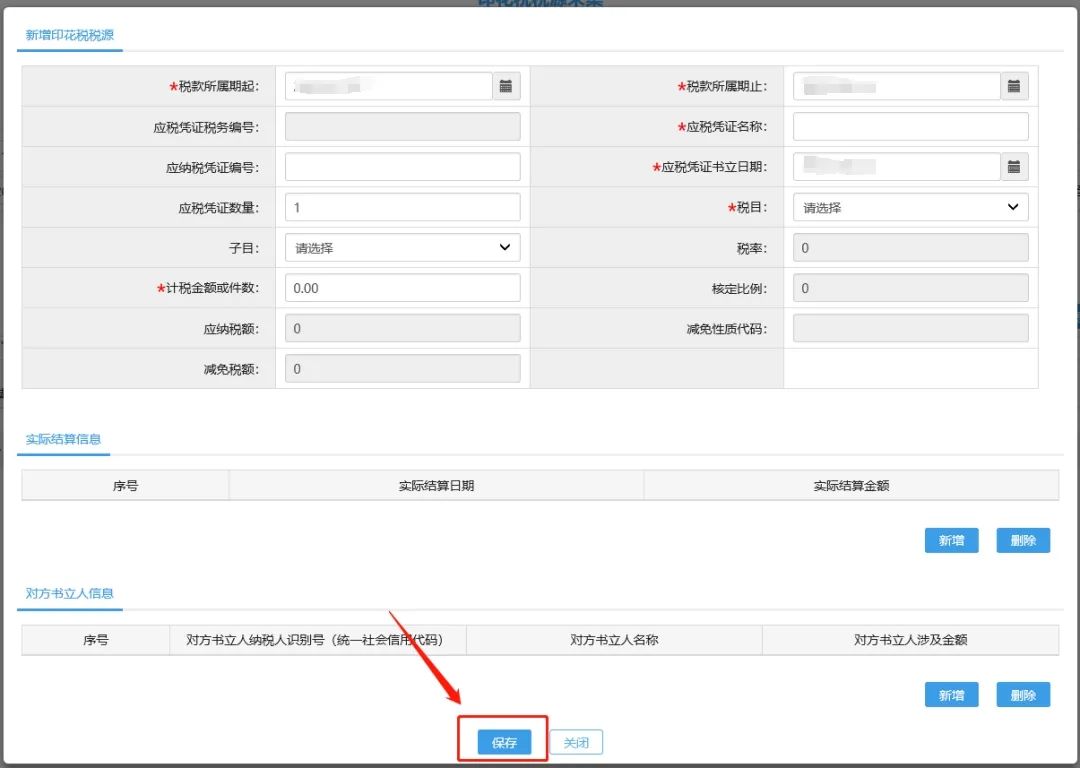Click the 应税凭证书立日期 date field
This screenshot has height=768, width=1080.
point(897,167)
